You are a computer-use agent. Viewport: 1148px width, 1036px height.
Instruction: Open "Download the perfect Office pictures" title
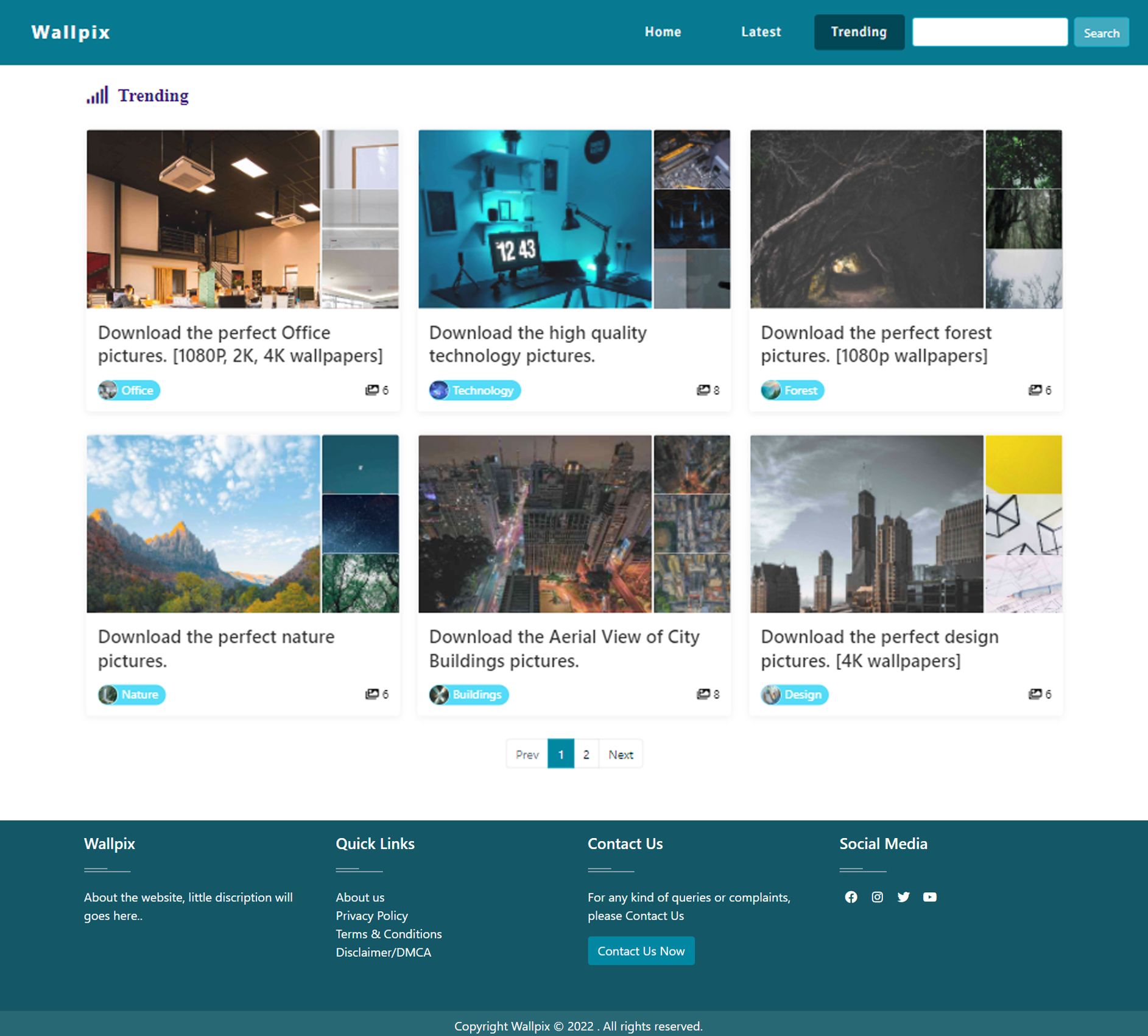coord(241,344)
